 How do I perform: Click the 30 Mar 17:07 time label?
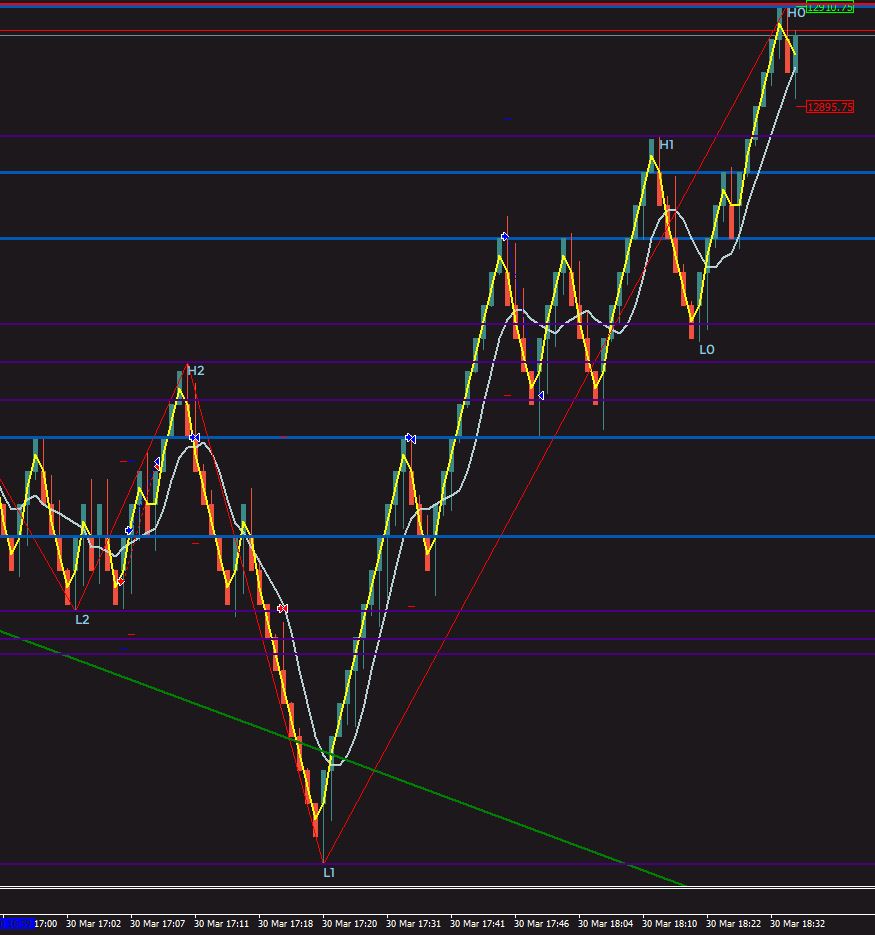click(157, 924)
